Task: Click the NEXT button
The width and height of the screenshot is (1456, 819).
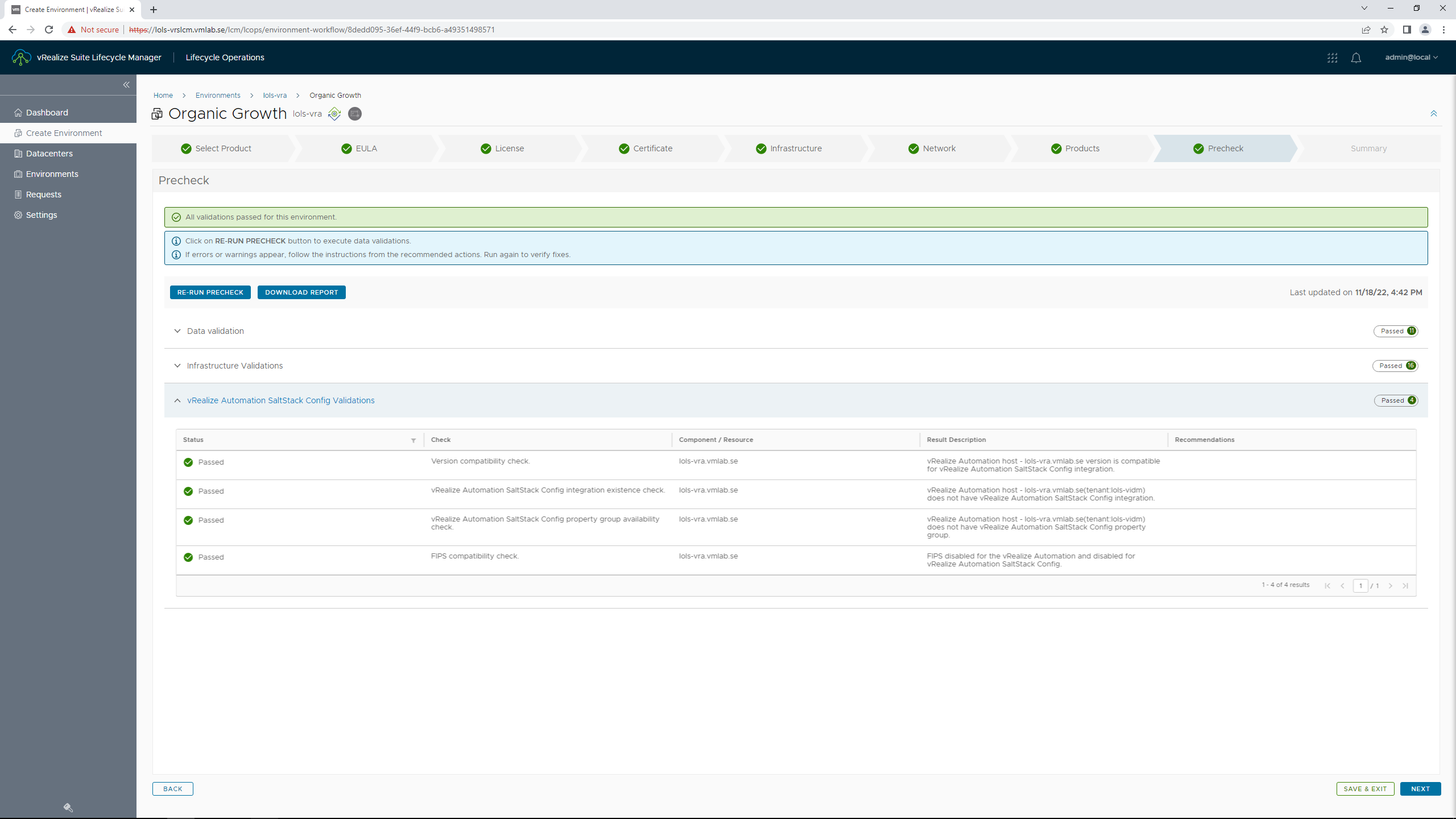Action: 1420,789
